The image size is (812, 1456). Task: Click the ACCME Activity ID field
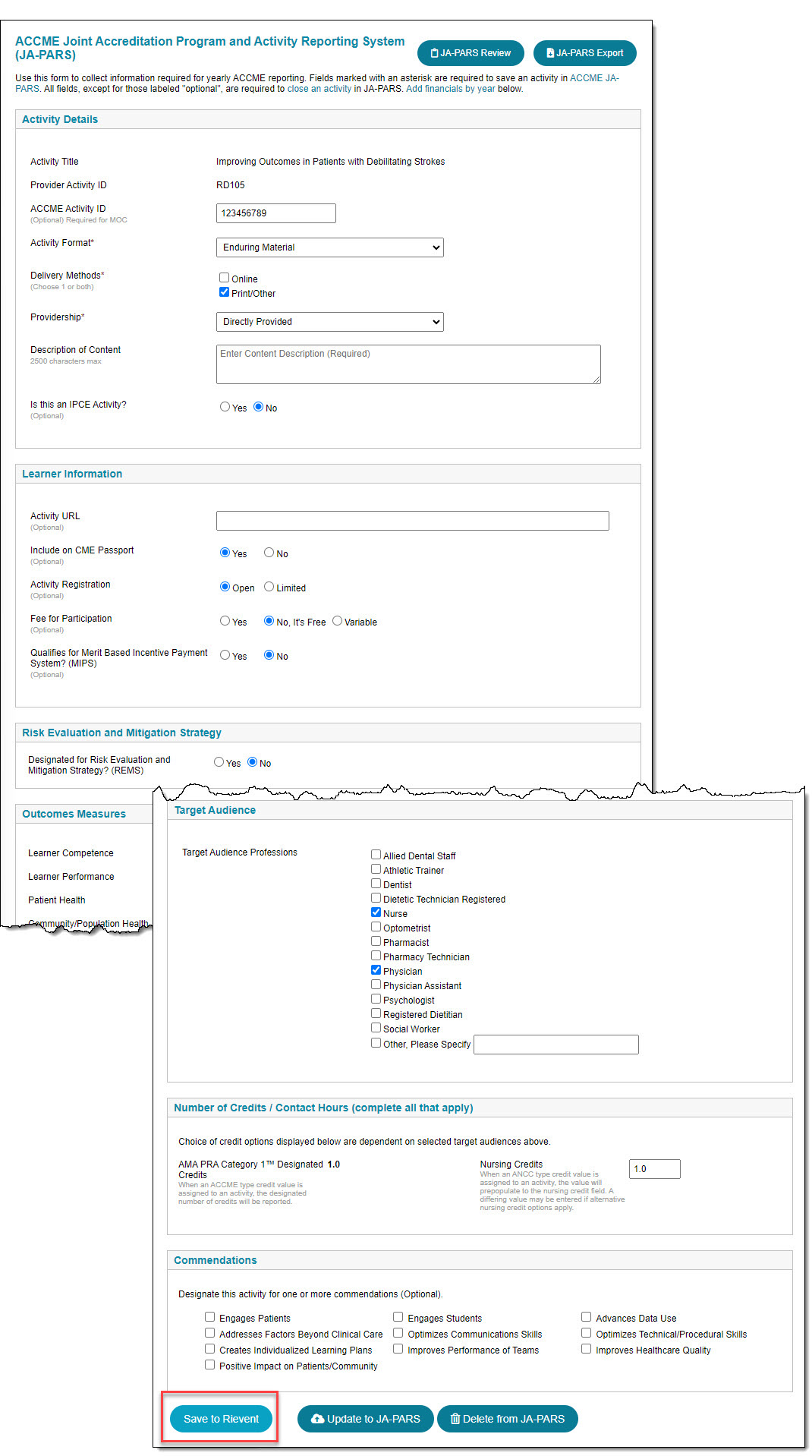[x=276, y=213]
